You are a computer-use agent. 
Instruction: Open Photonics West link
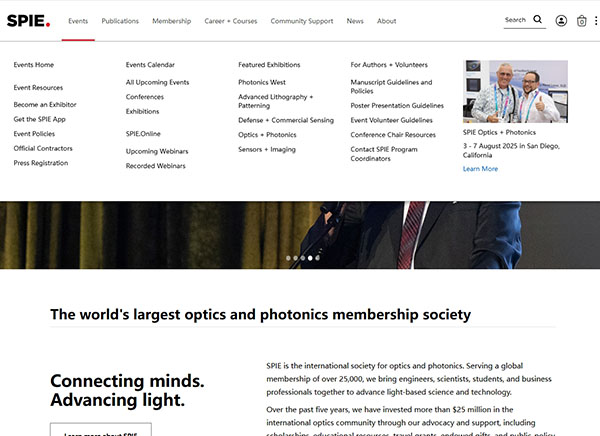262,82
